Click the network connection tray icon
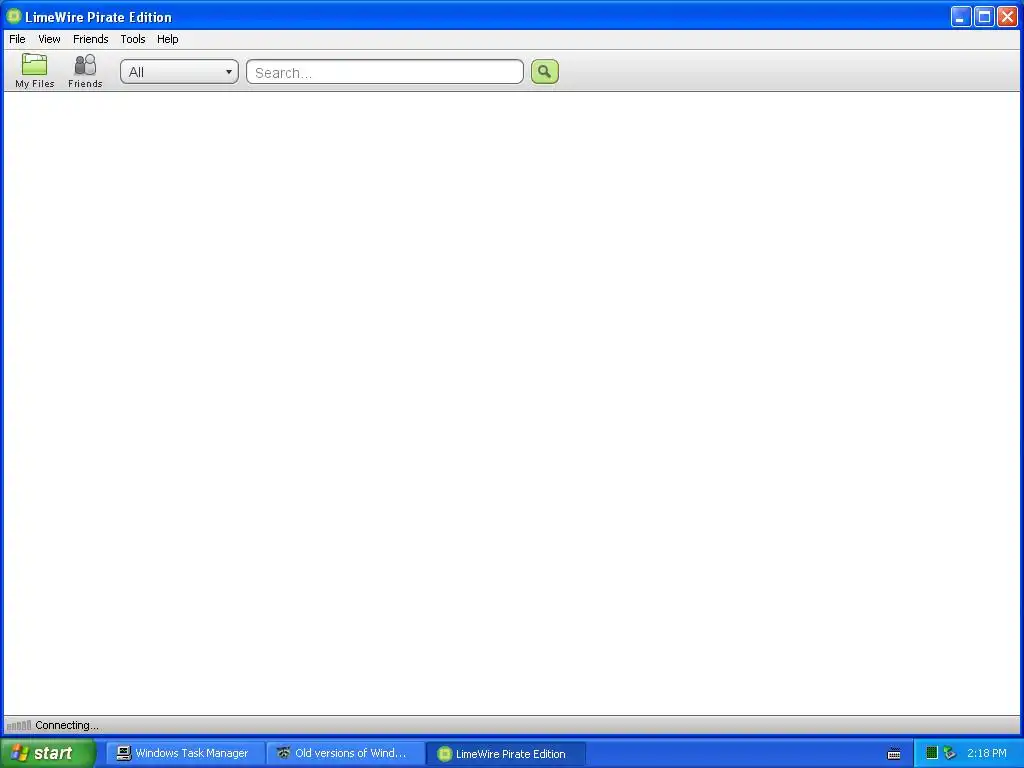 click(x=950, y=753)
